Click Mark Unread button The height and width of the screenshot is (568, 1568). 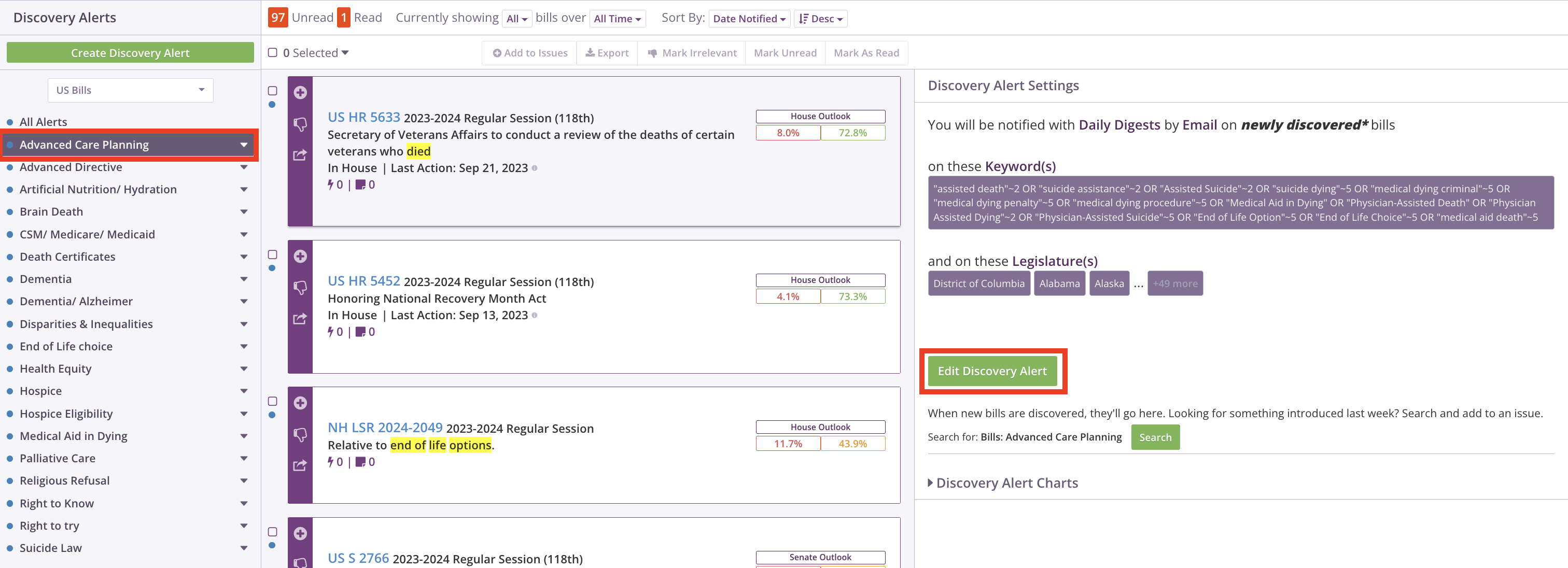785,53
